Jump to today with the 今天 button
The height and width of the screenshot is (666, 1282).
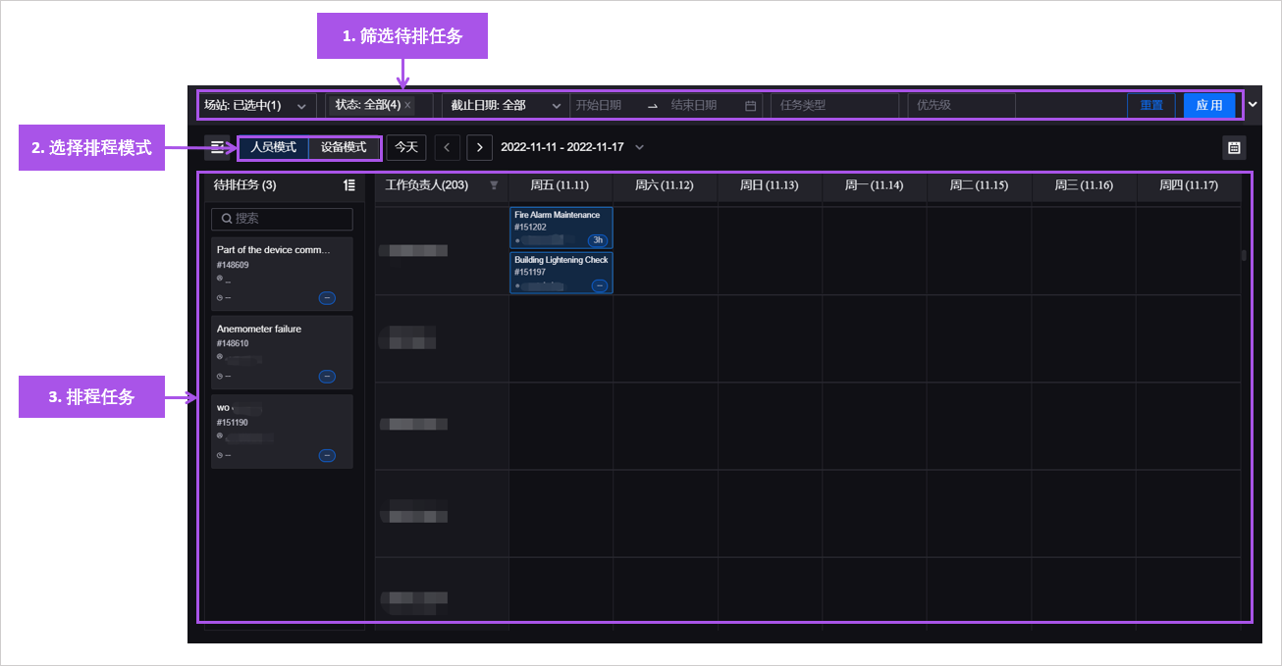[x=405, y=147]
